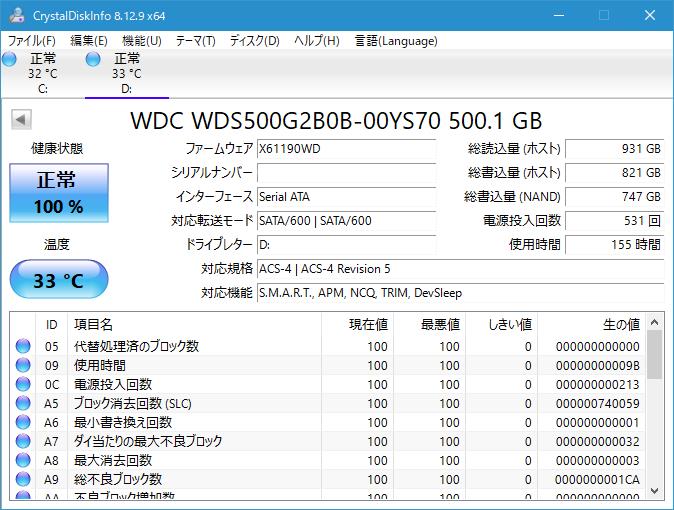Select the SMART row 使用時間 (ID 09)
The width and height of the screenshot is (674, 510).
[x=328, y=365]
